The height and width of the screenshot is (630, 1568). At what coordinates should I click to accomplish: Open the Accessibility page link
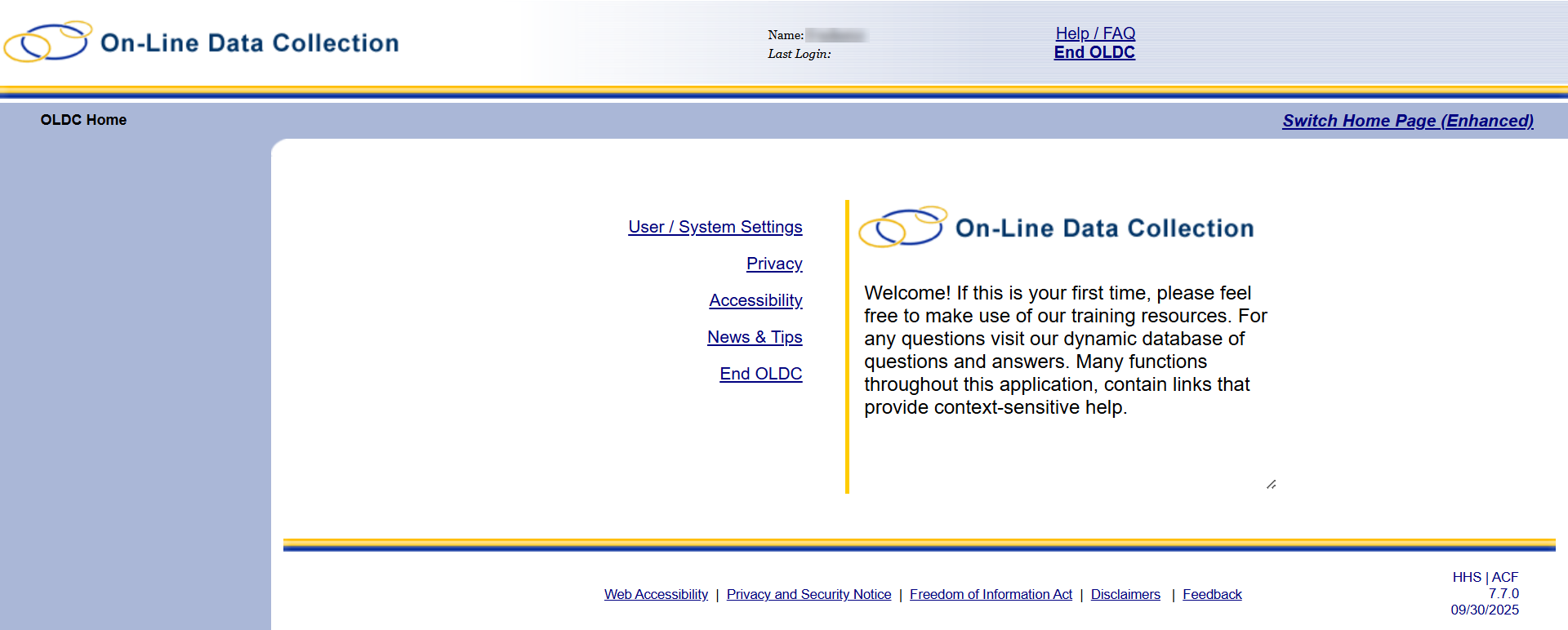coord(755,300)
